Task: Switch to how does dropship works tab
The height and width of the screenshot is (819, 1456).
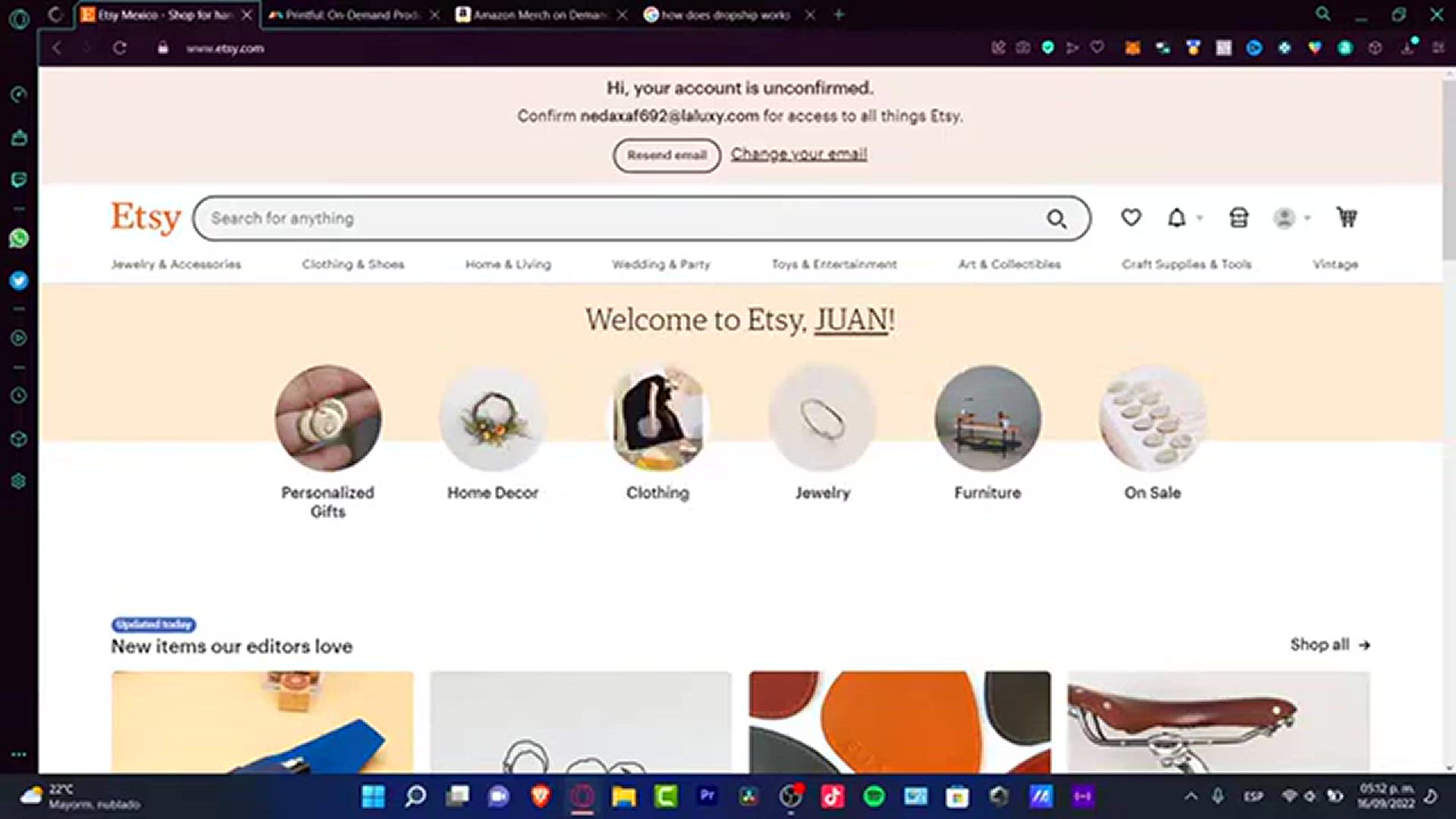Action: [726, 14]
